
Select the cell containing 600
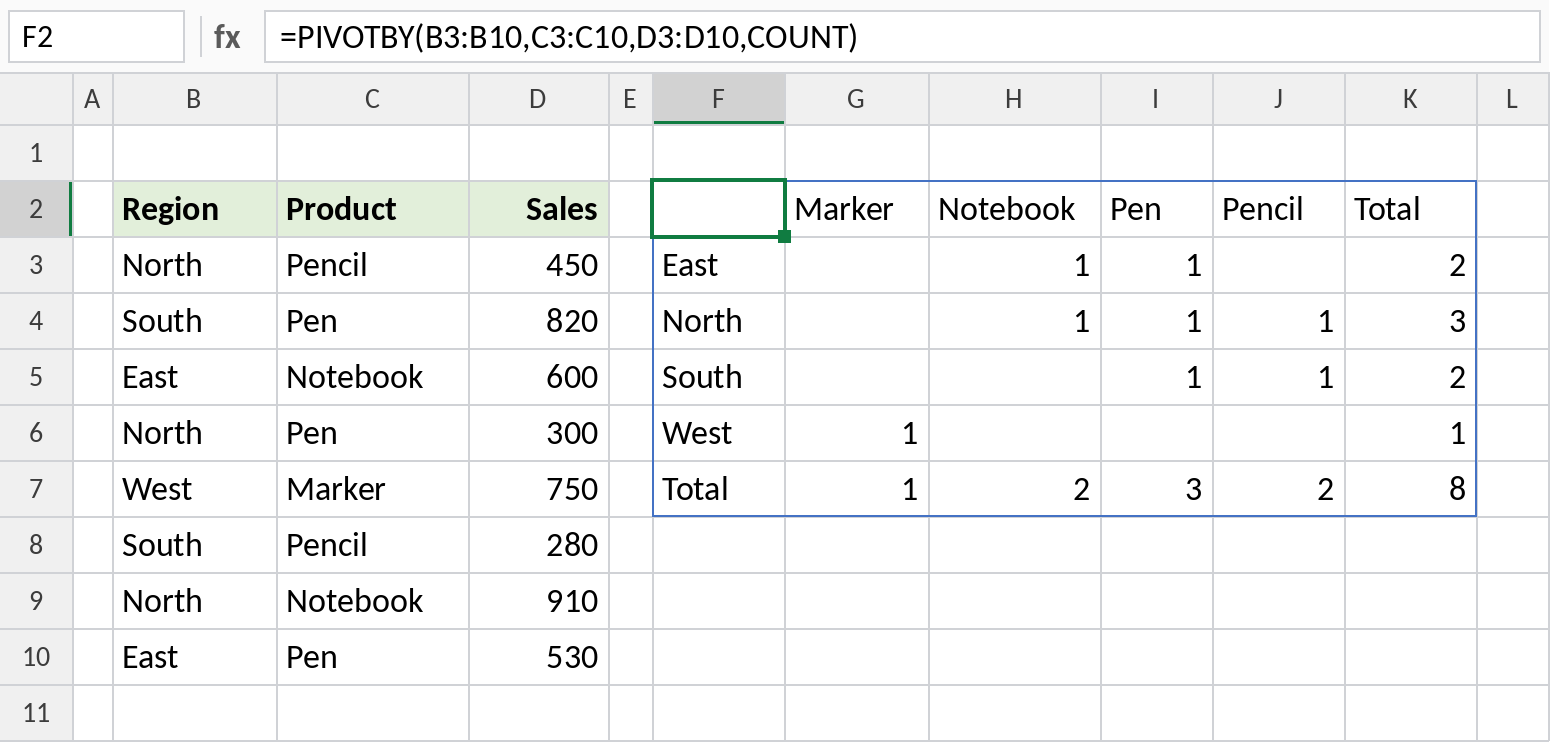[539, 377]
